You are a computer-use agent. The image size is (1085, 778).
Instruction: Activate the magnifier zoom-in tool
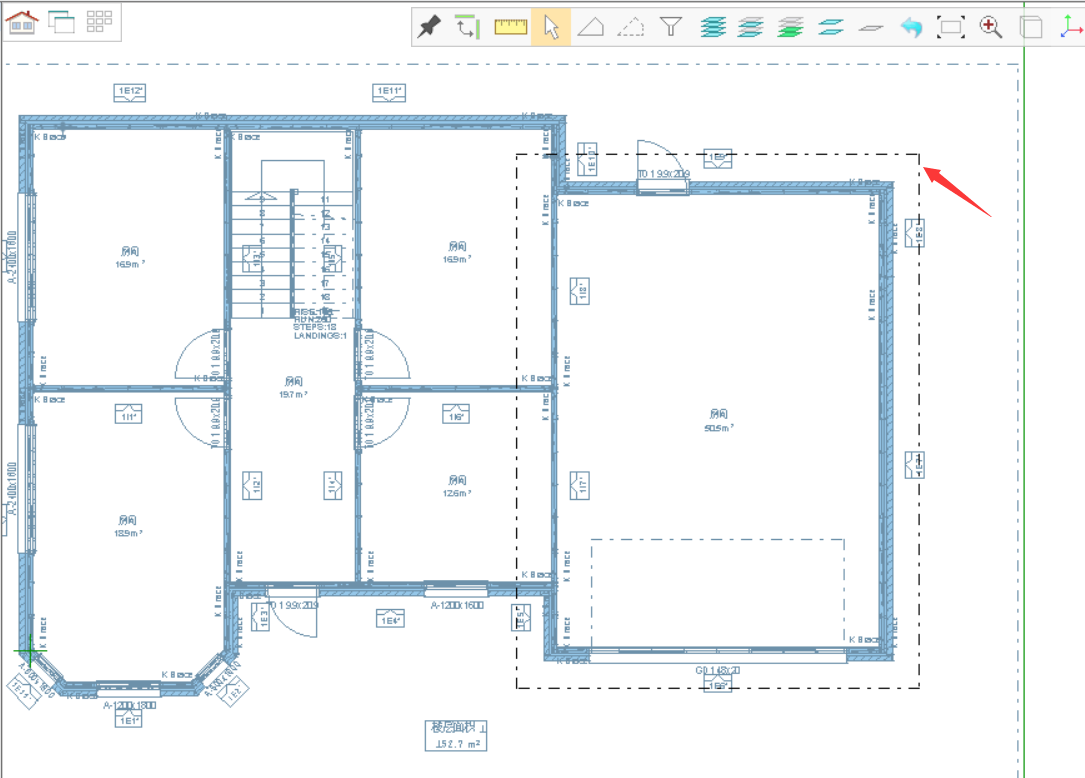click(991, 28)
